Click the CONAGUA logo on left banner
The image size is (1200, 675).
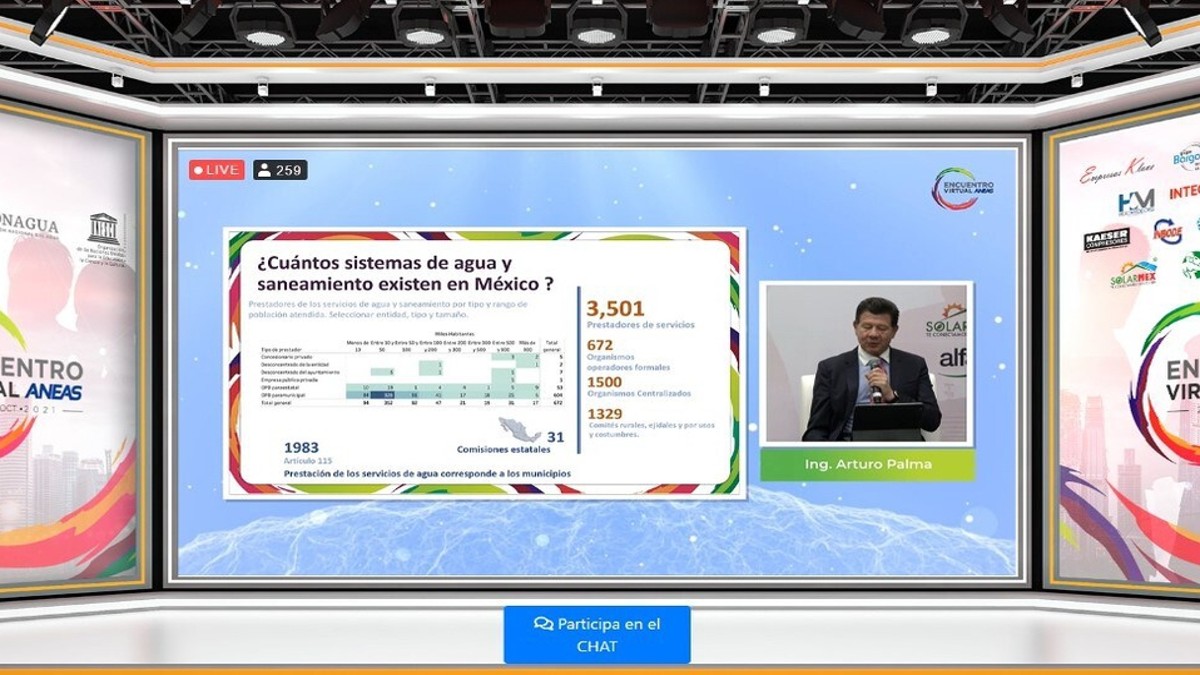click(28, 228)
